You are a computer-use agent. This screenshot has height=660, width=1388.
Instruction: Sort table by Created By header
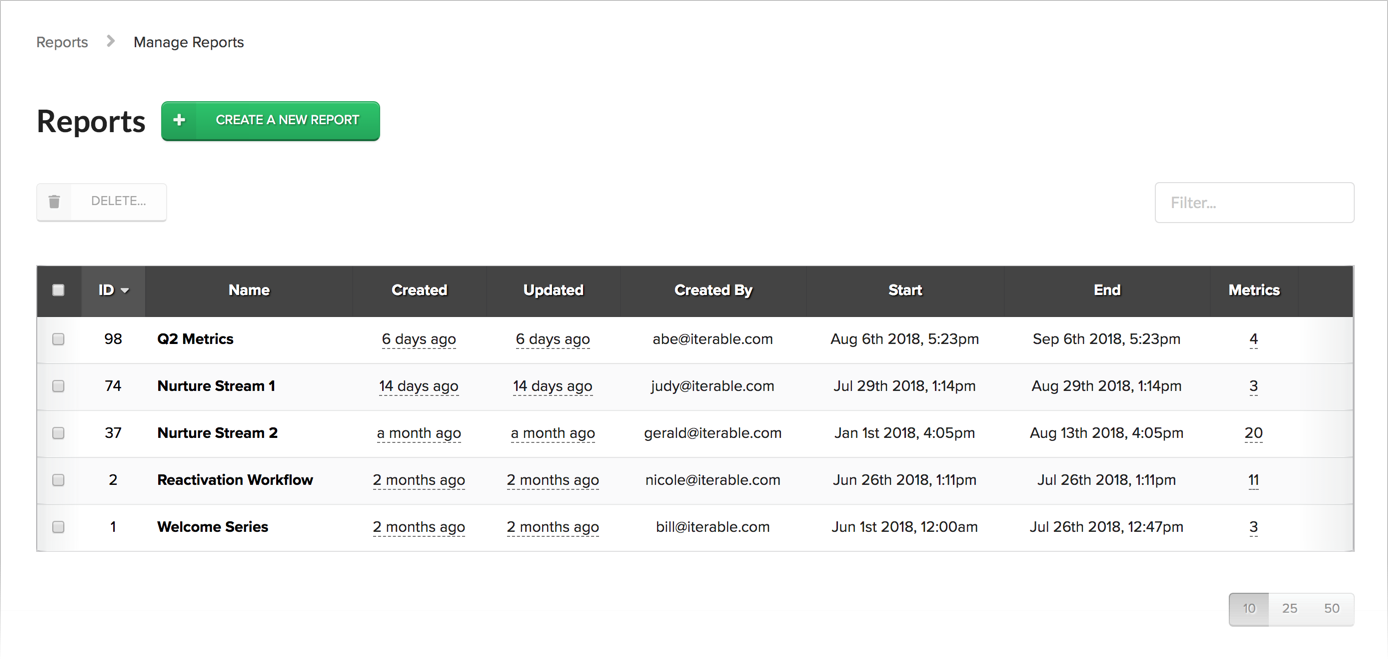tap(713, 290)
